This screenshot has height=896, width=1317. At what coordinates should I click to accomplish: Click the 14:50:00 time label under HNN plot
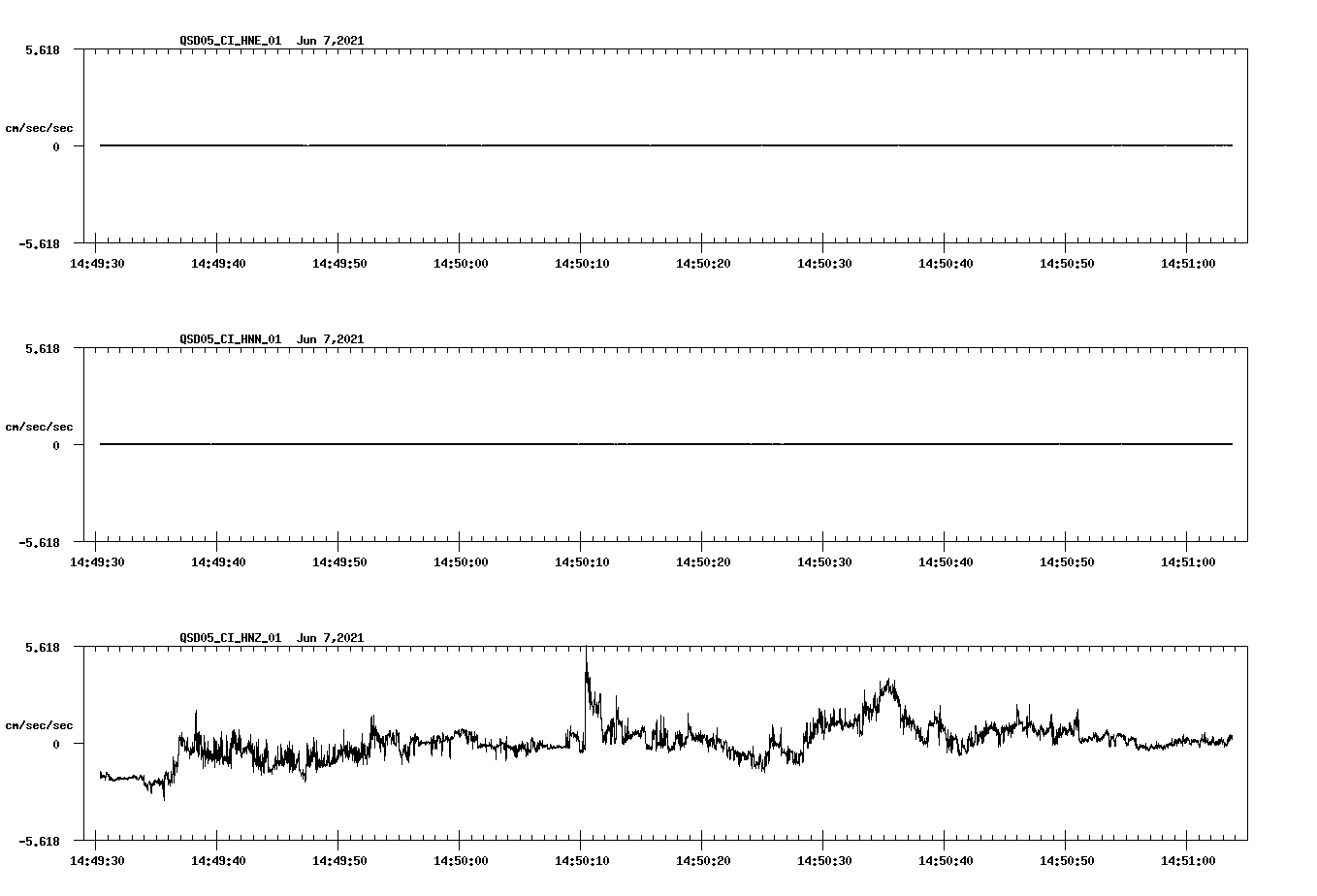tap(461, 562)
